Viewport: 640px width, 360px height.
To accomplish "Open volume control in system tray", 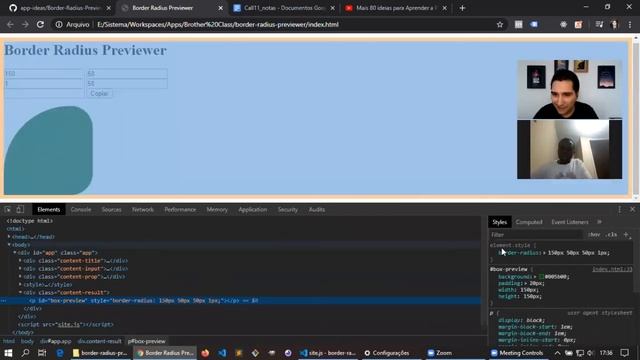I will tap(591, 353).
